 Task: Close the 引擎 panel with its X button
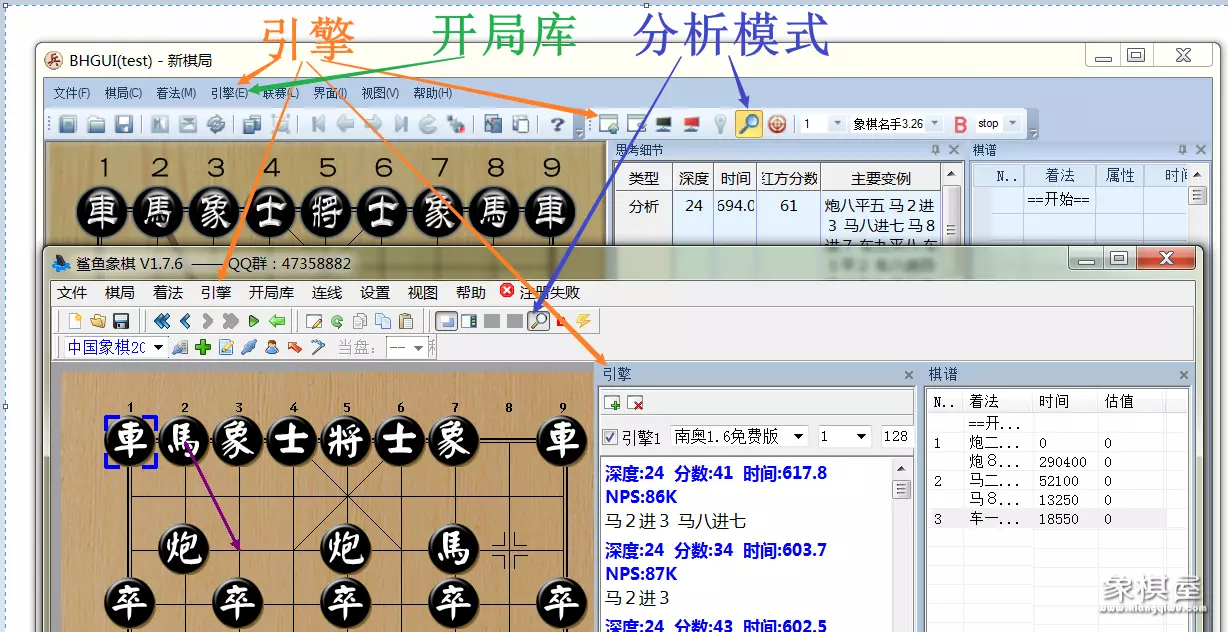[908, 375]
